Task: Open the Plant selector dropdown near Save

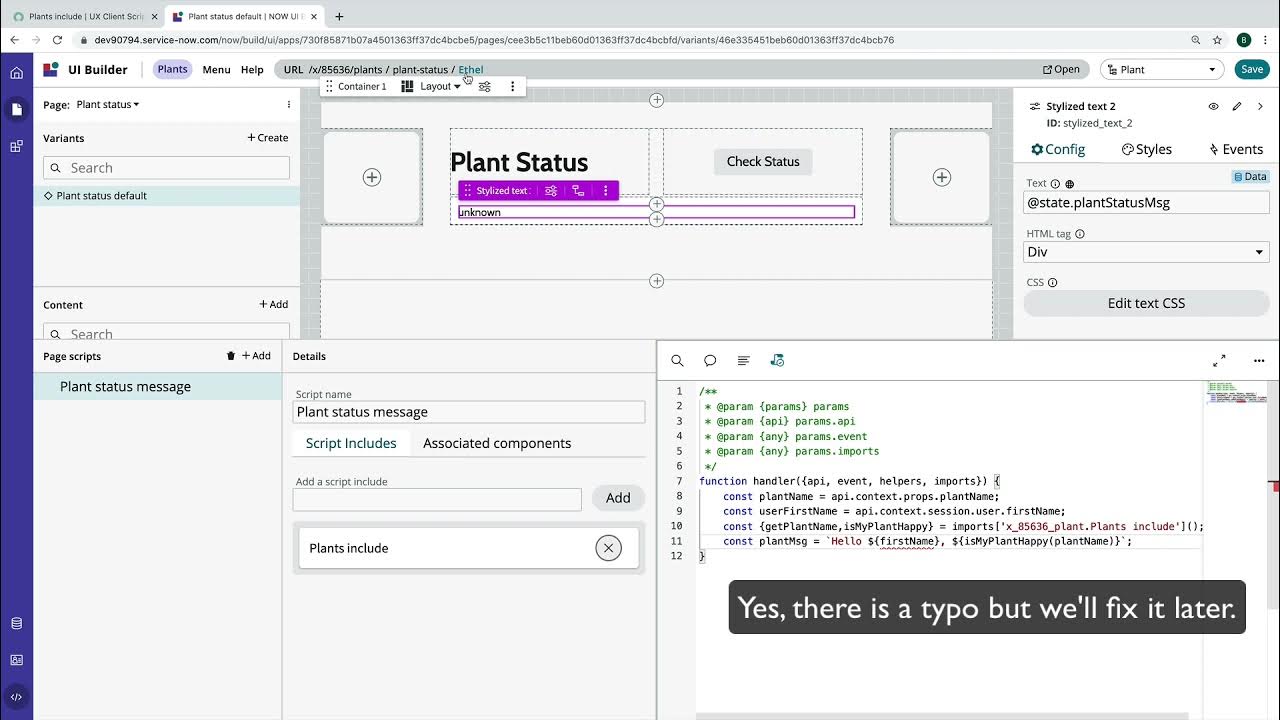Action: pos(1162,69)
